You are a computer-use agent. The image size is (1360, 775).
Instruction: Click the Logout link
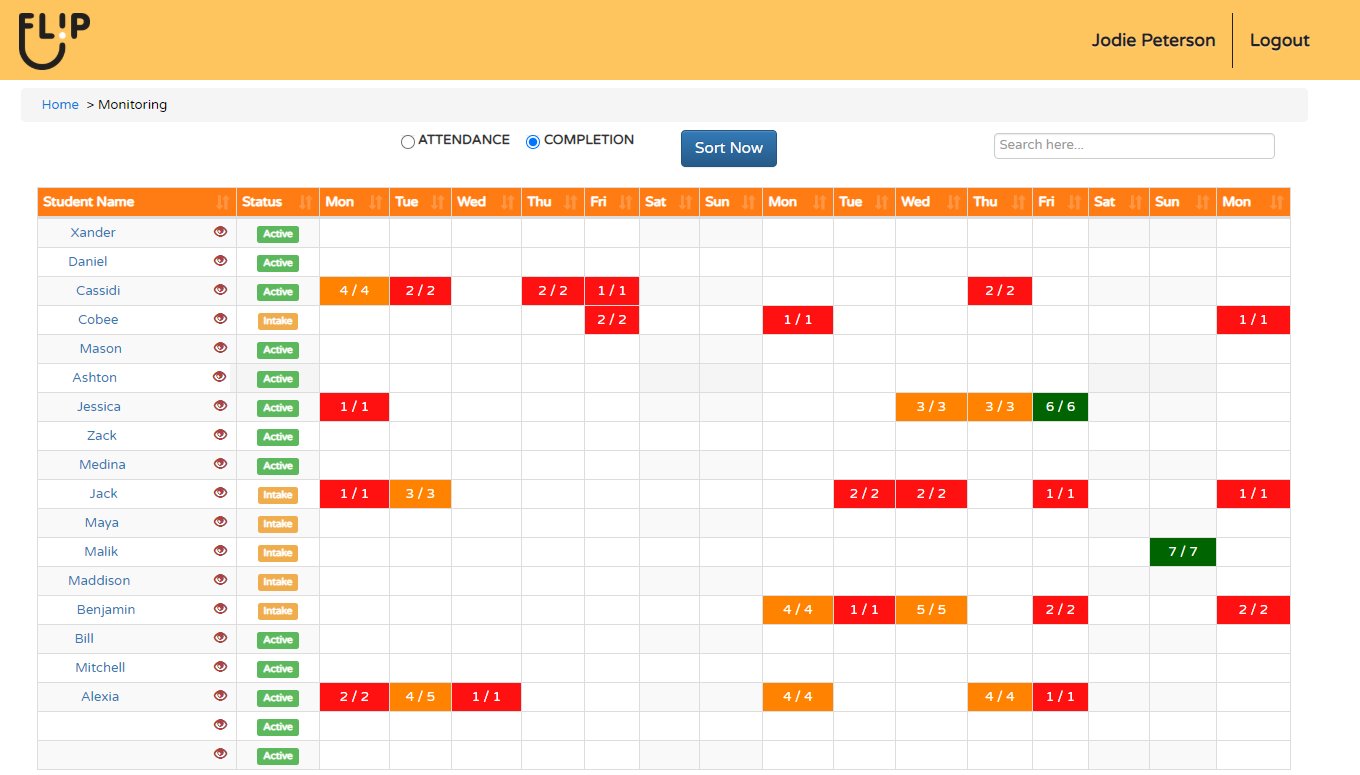click(x=1279, y=40)
